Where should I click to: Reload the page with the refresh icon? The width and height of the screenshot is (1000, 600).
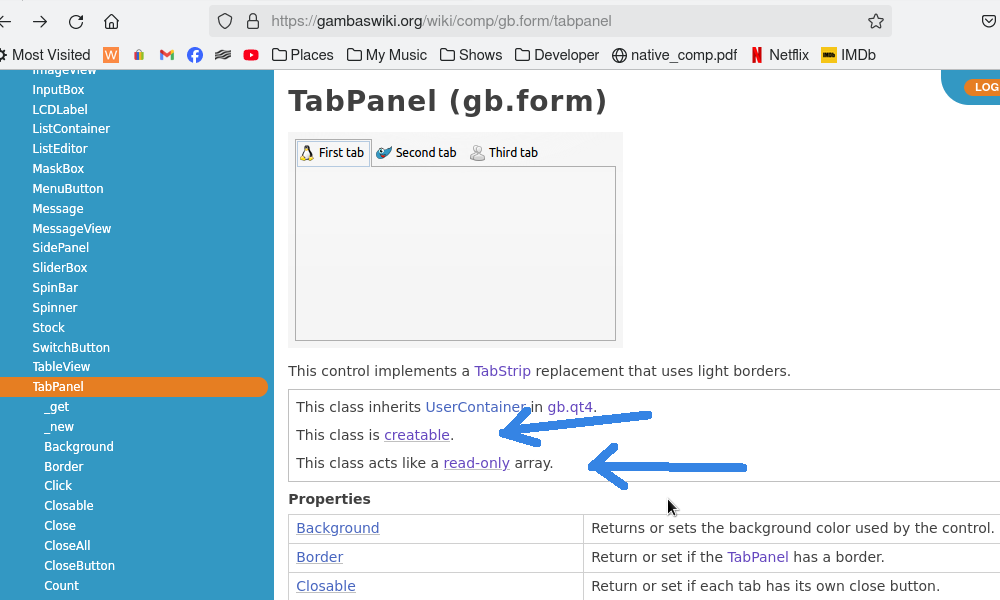76,21
